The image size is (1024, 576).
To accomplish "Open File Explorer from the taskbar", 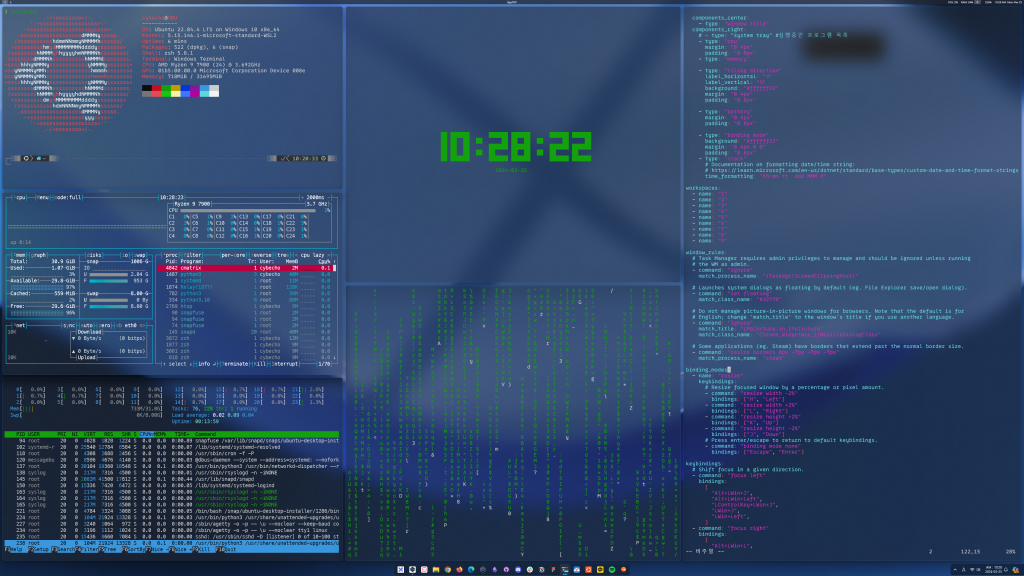I will point(436,569).
